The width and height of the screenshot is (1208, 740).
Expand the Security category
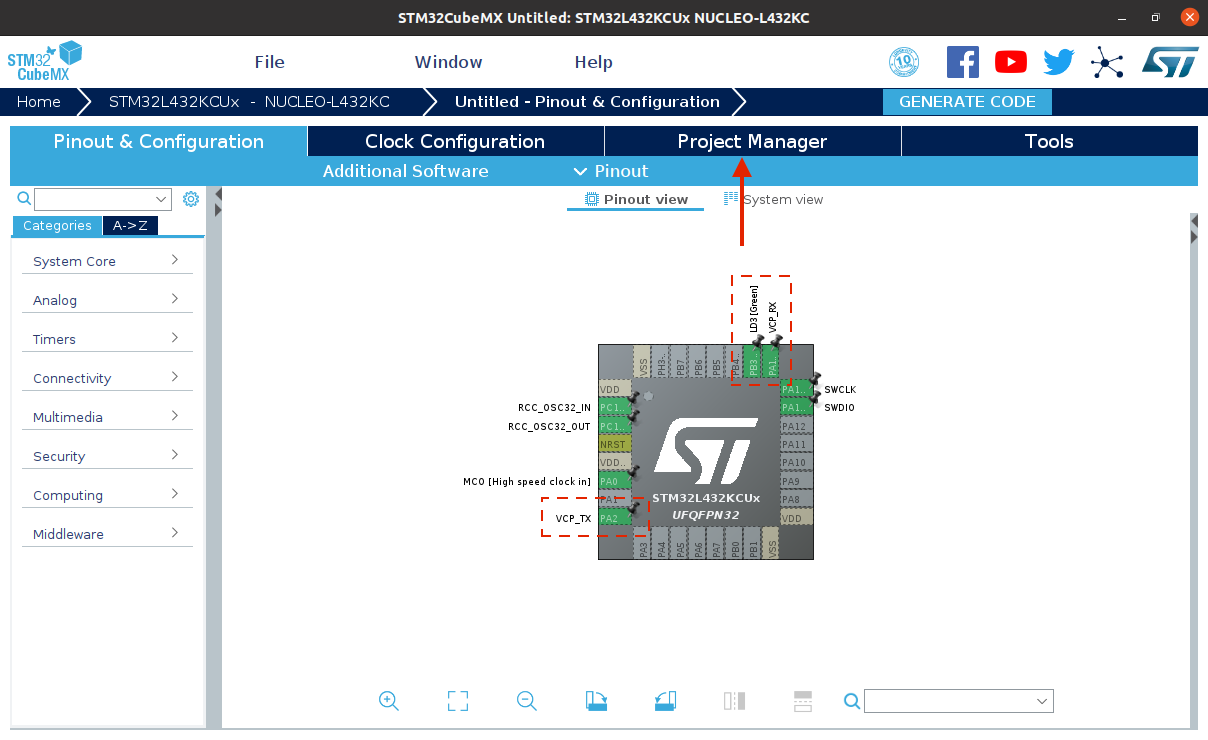pyautogui.click(x=107, y=456)
